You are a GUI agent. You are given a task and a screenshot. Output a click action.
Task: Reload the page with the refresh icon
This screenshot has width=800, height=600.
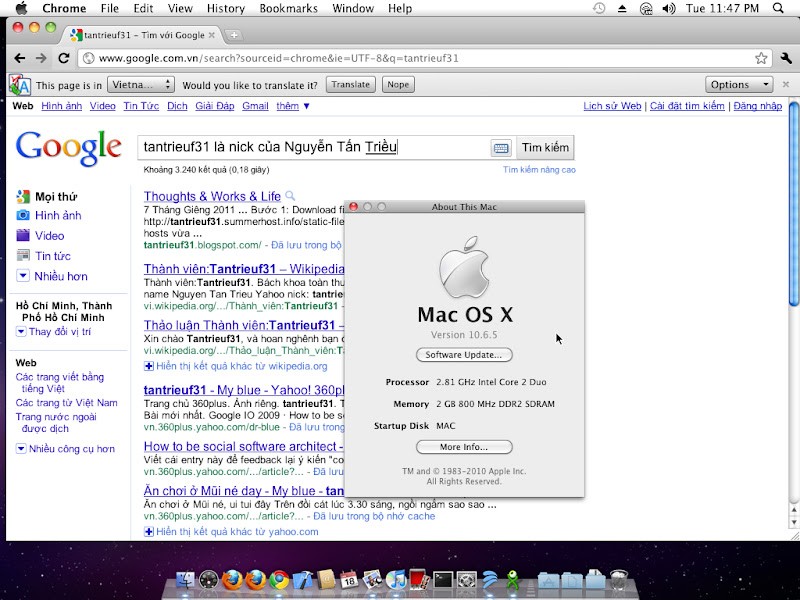(x=63, y=58)
